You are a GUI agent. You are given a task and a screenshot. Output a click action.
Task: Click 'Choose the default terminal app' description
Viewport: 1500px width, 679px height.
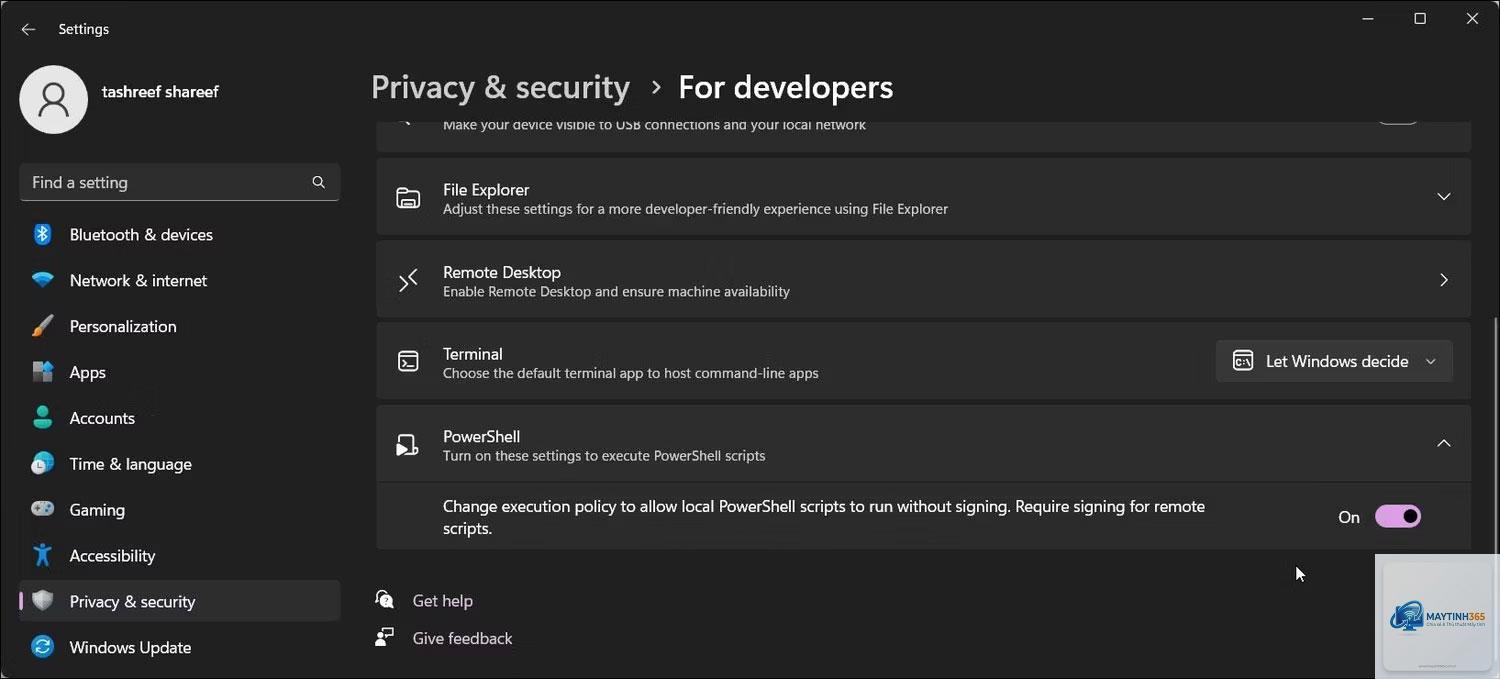click(631, 373)
